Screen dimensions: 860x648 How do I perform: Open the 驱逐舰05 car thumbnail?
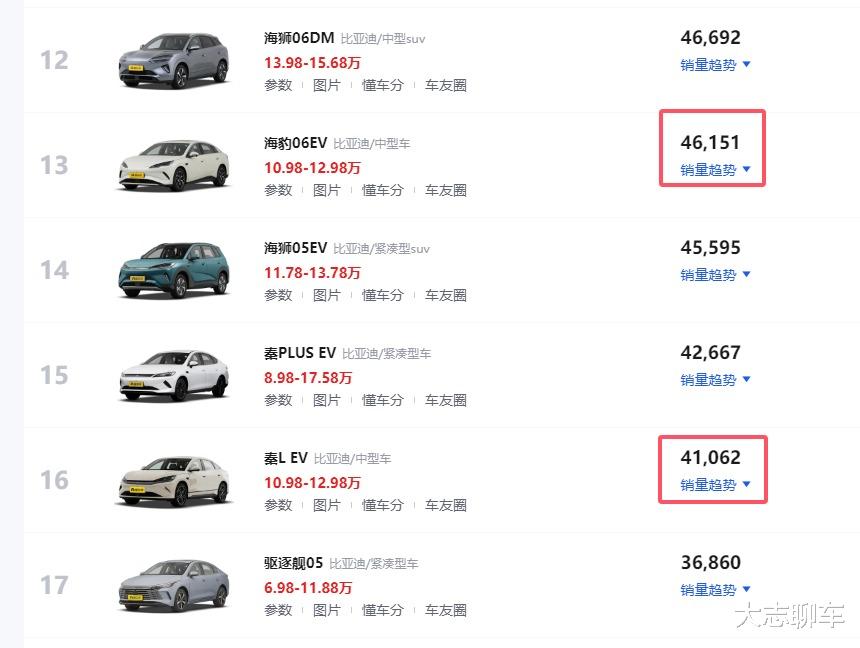tap(173, 585)
